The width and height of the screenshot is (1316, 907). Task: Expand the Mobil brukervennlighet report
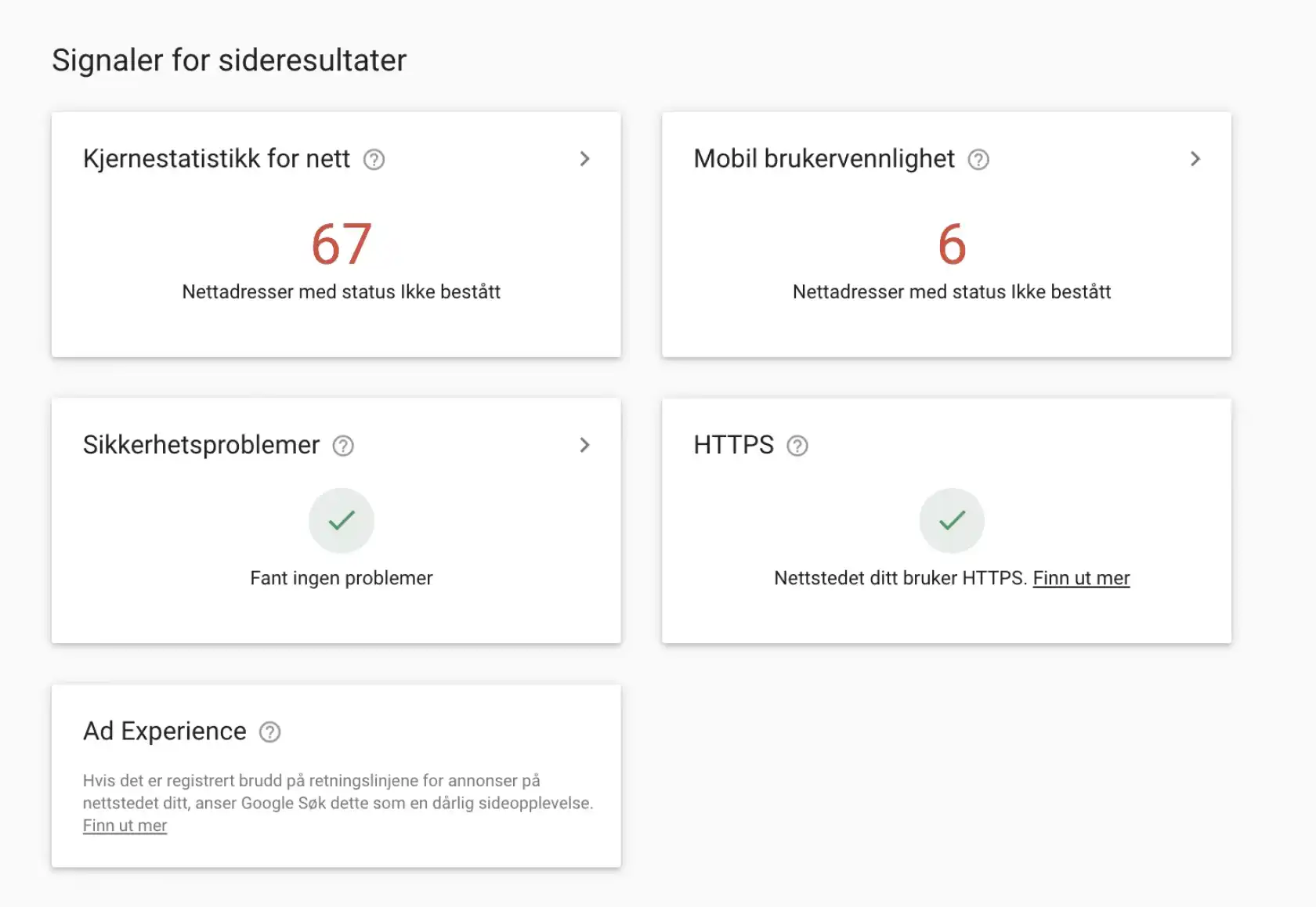1195,159
